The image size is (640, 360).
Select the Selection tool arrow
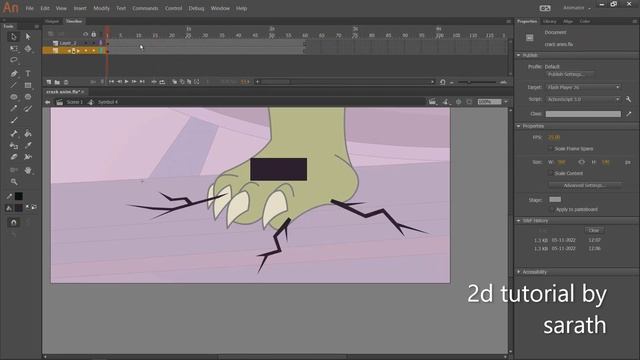pyautogui.click(x=14, y=37)
